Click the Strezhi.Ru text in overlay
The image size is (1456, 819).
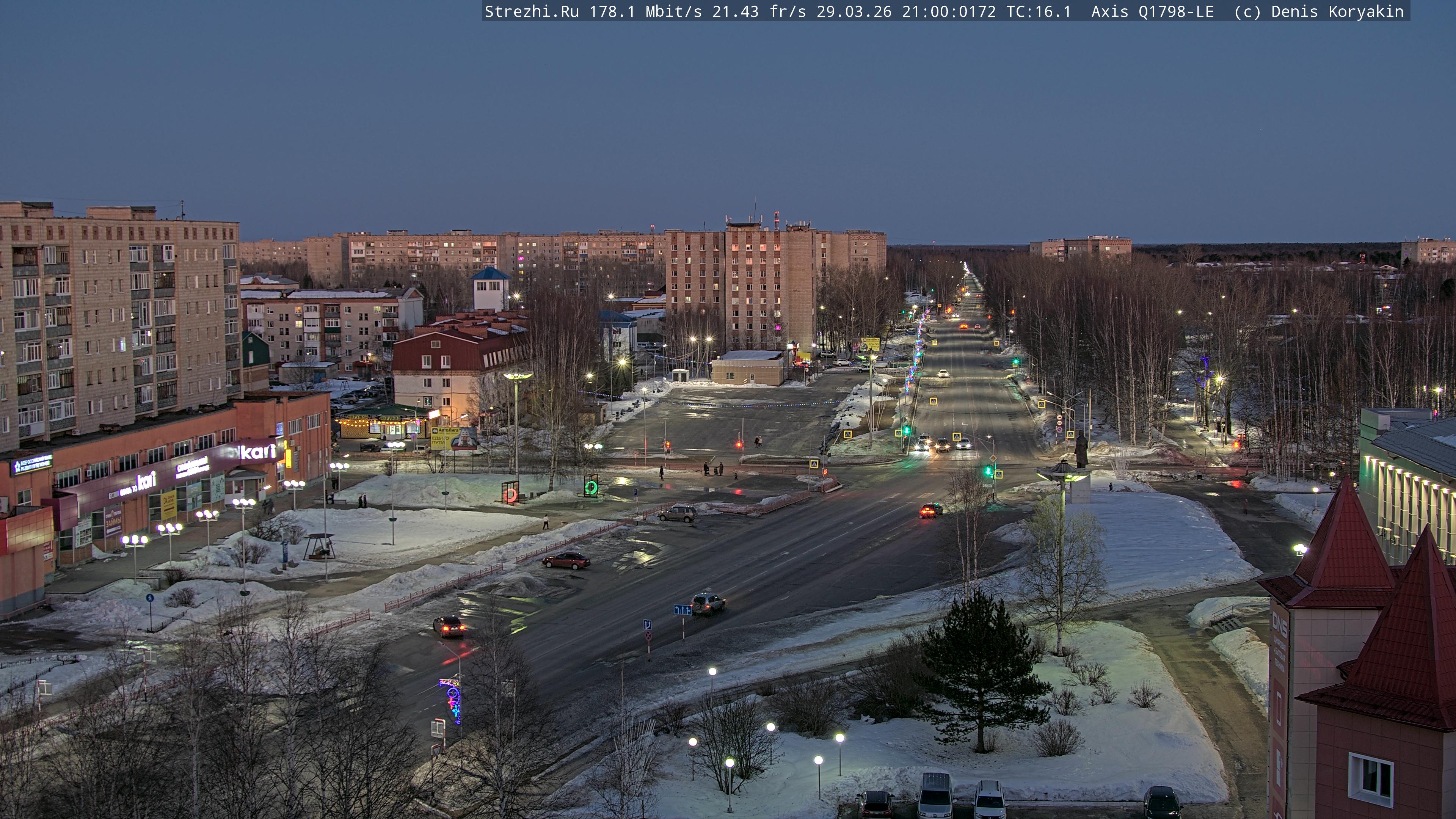(x=531, y=12)
